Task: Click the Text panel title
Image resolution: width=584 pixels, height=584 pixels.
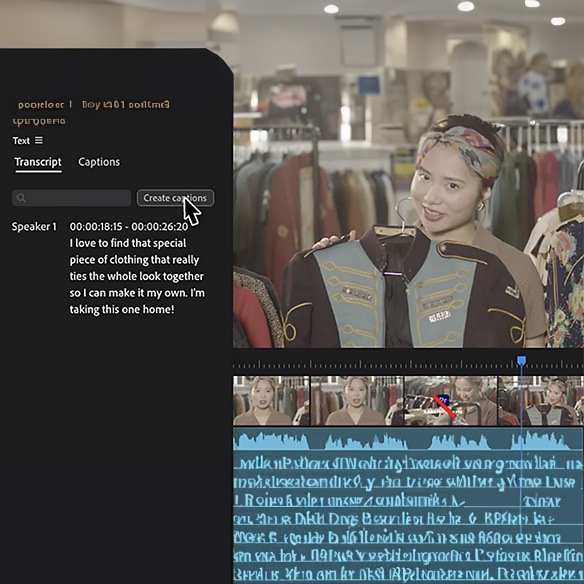Action: [21, 140]
